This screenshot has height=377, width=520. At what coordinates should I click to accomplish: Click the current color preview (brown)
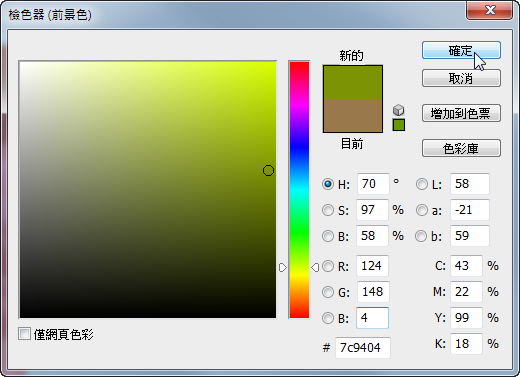[353, 115]
